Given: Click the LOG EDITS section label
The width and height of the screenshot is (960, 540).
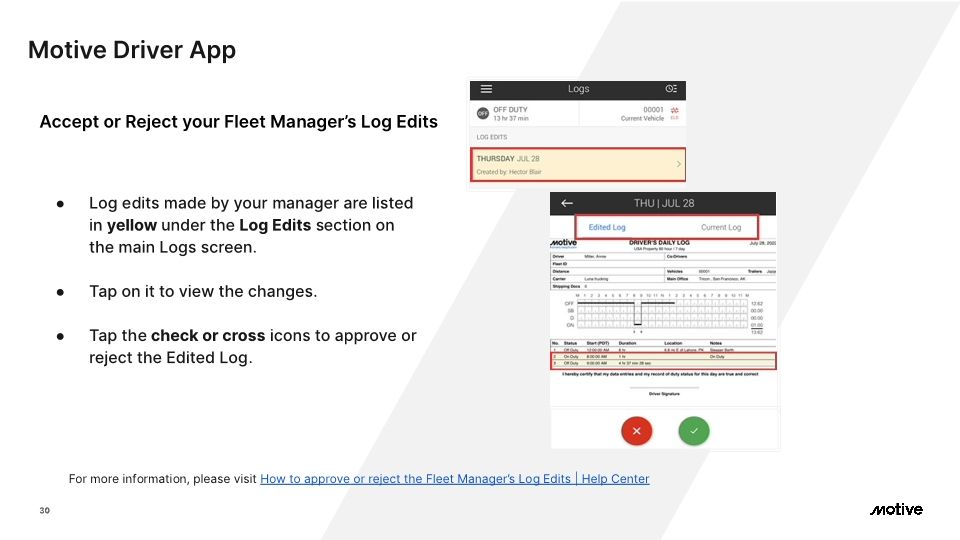Looking at the screenshot, I should 492,137.
